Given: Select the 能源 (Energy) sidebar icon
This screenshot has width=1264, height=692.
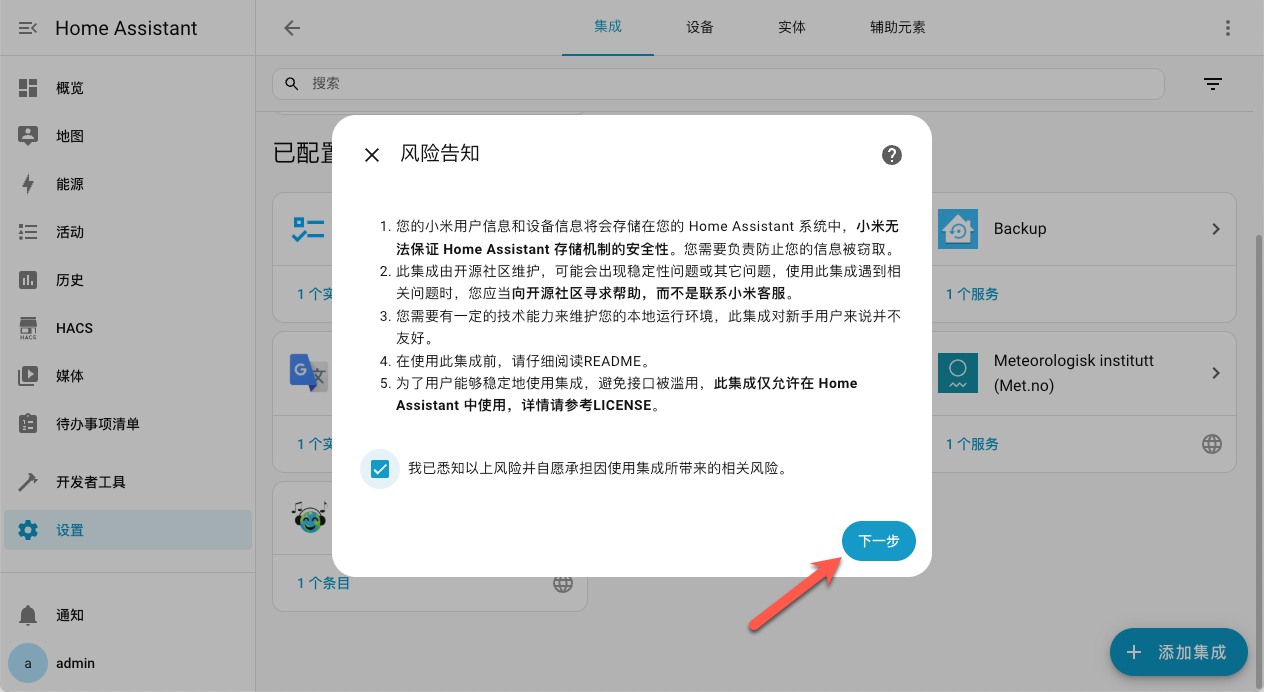Looking at the screenshot, I should [28, 184].
